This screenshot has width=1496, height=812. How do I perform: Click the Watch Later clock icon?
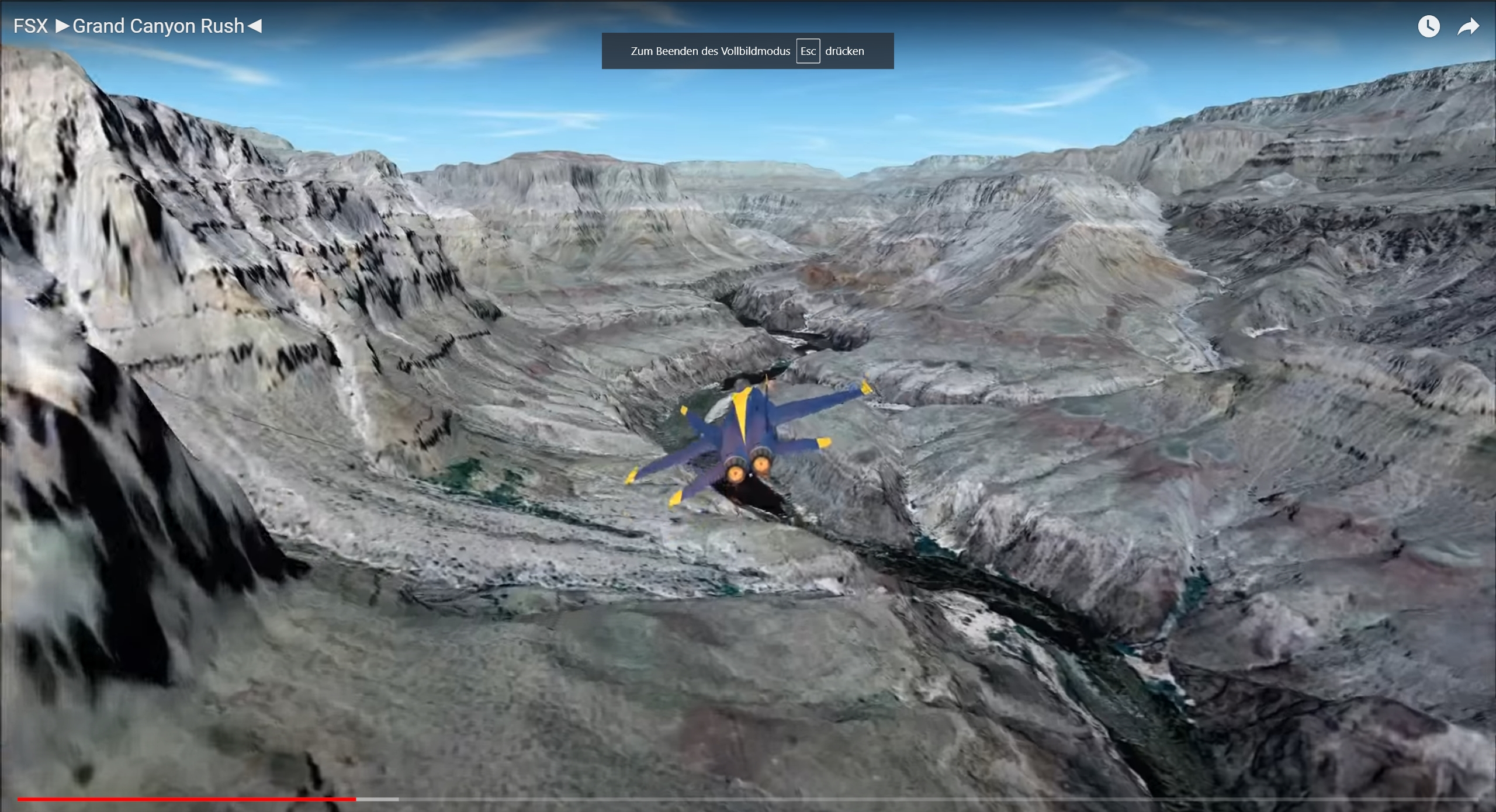tap(1428, 26)
